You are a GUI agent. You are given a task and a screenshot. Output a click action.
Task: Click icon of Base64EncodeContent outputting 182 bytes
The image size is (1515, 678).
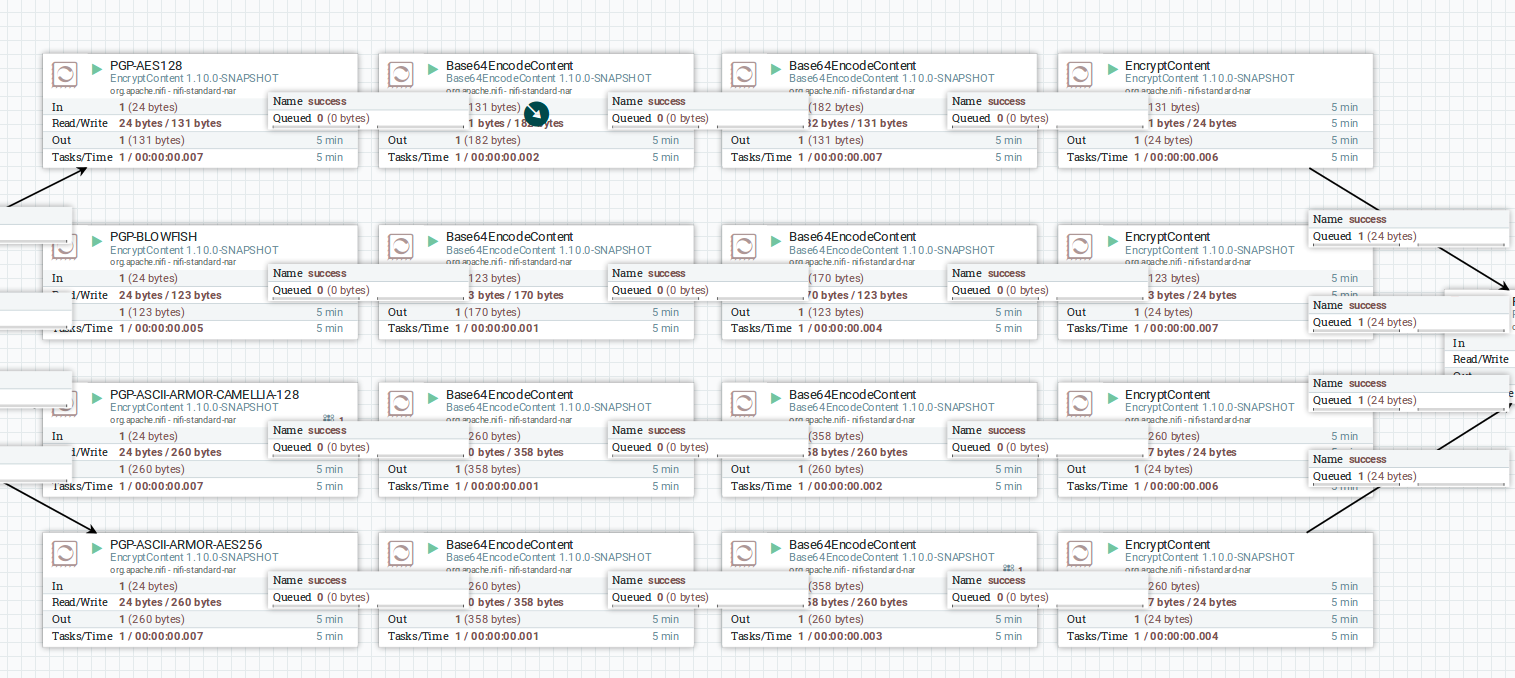point(401,75)
